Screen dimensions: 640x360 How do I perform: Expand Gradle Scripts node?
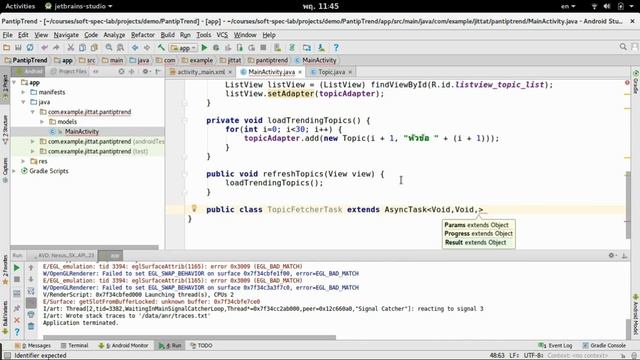point(14,171)
